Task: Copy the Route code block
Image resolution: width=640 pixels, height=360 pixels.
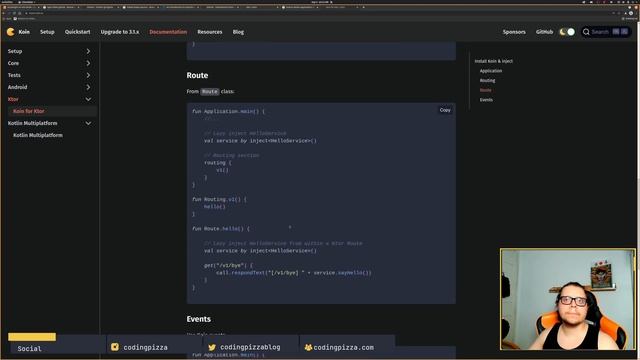Action: [x=445, y=110]
